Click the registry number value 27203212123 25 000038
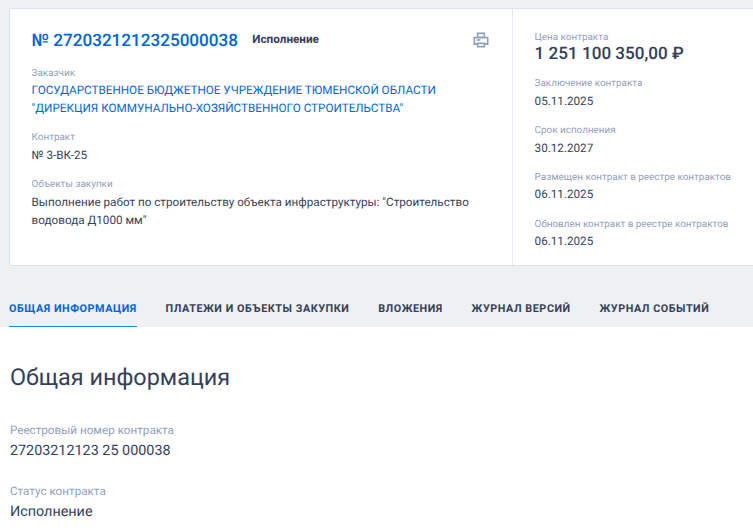This screenshot has height=532, width=753. 90,450
